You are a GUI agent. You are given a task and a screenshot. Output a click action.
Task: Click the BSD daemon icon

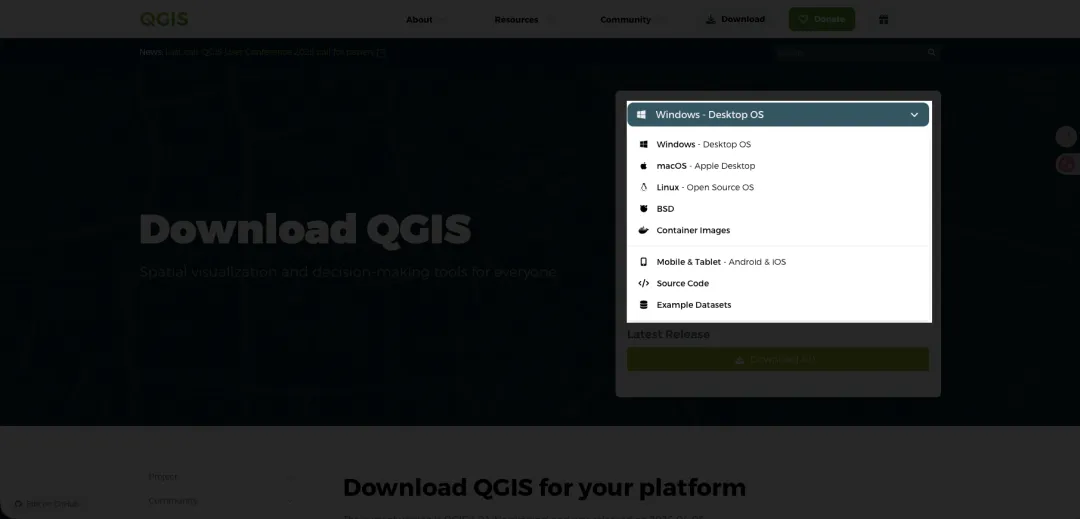643,209
